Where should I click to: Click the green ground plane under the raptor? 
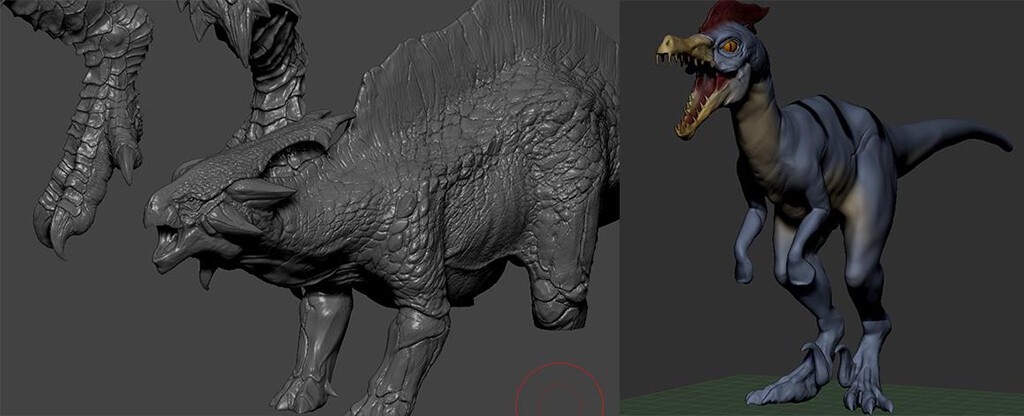pyautogui.click(x=822, y=396)
